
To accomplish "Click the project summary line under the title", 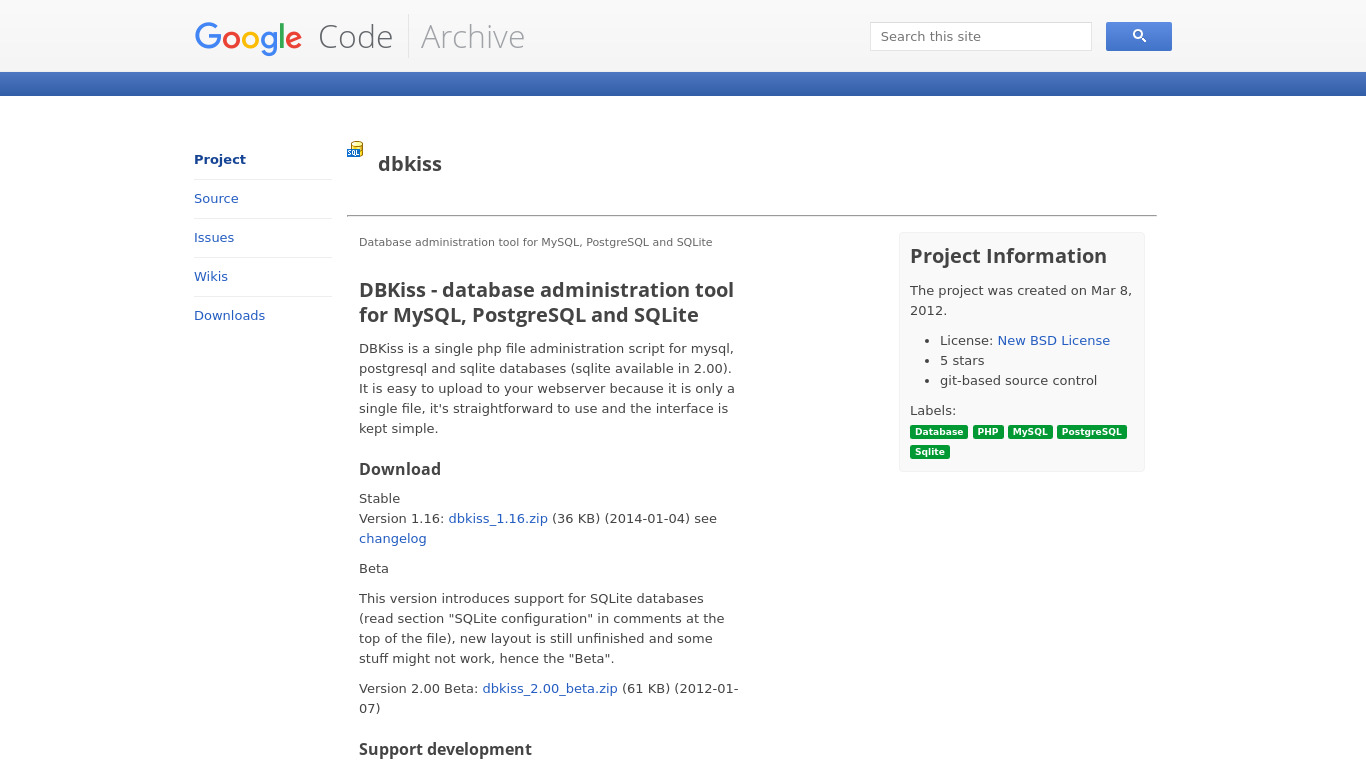I will 536,243.
